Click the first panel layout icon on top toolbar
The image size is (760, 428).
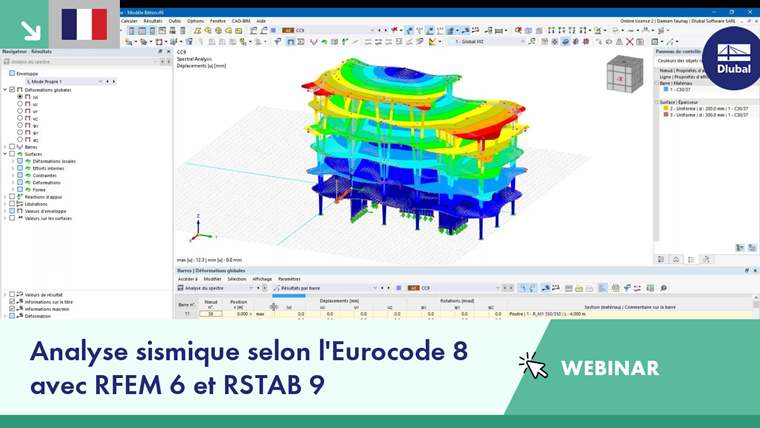(x=131, y=31)
